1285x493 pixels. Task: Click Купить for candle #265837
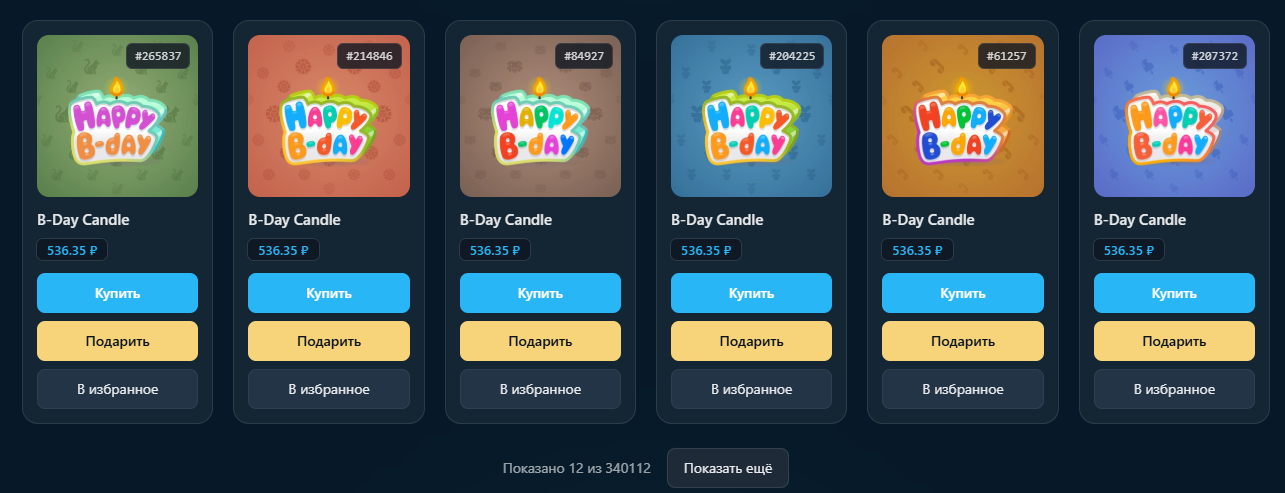coord(117,293)
